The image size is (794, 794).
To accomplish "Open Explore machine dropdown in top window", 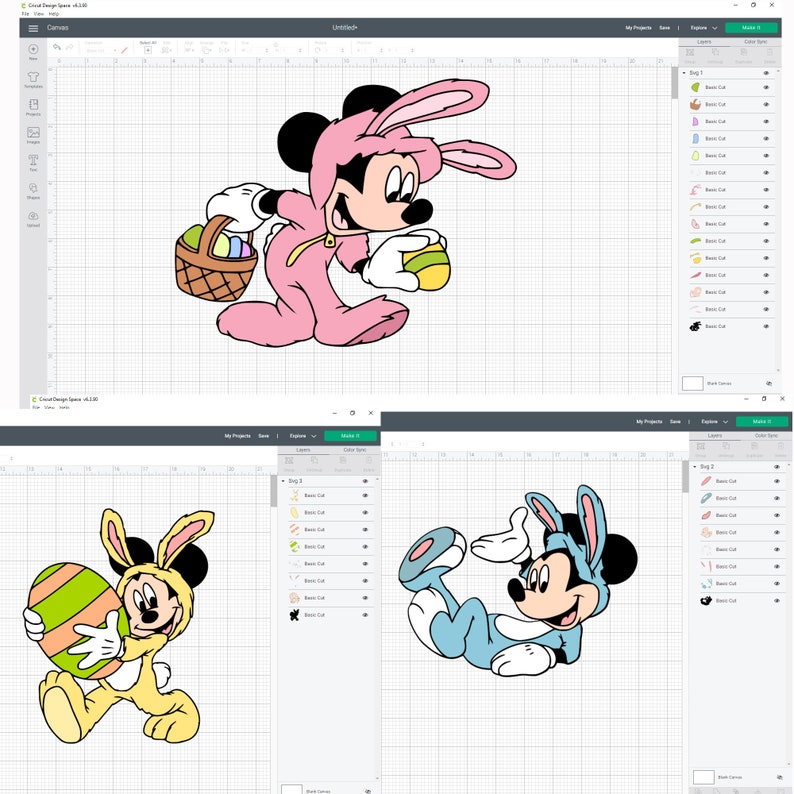I will [704, 28].
